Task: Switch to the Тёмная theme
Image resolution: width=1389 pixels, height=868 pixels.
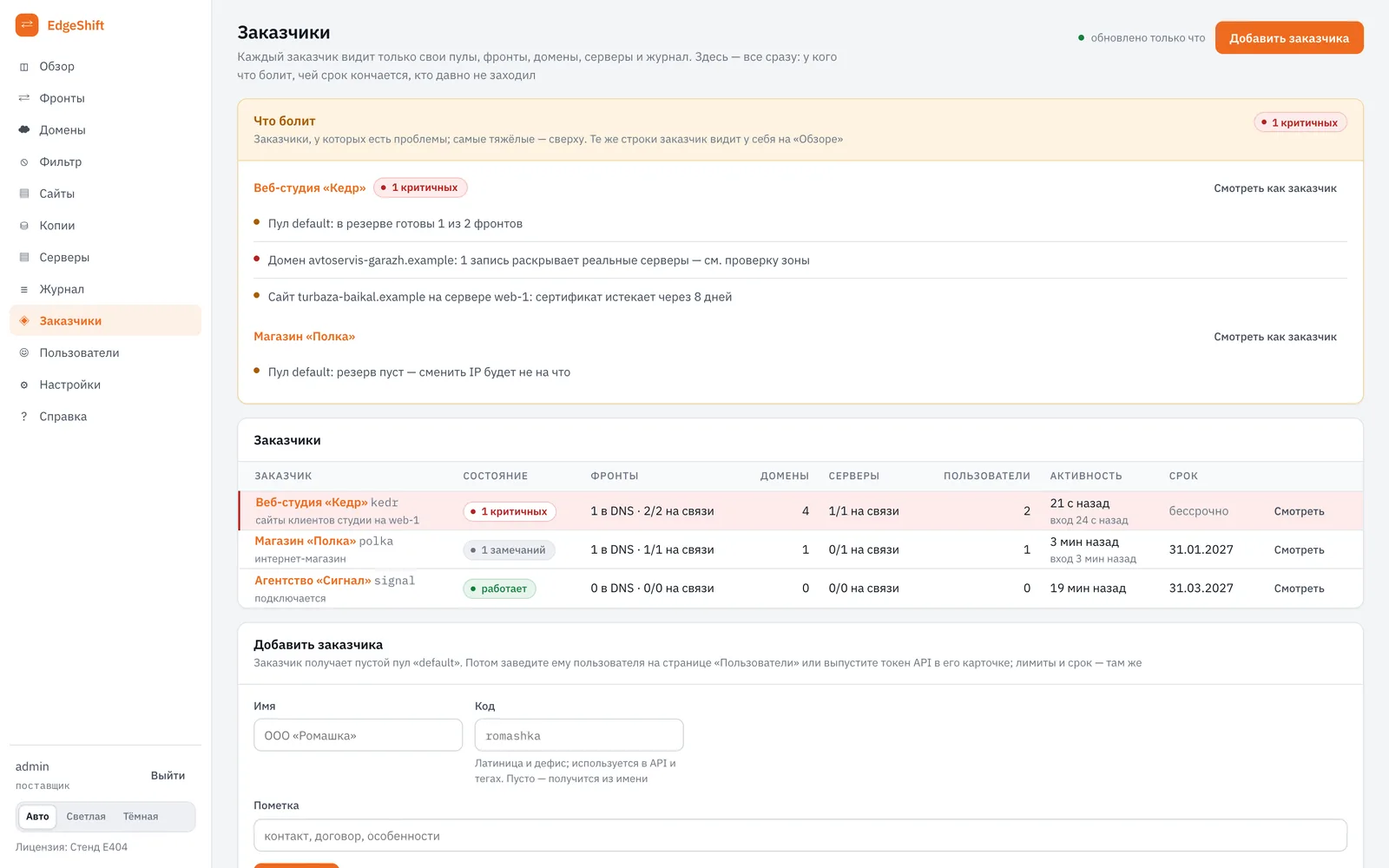Action: [x=141, y=817]
